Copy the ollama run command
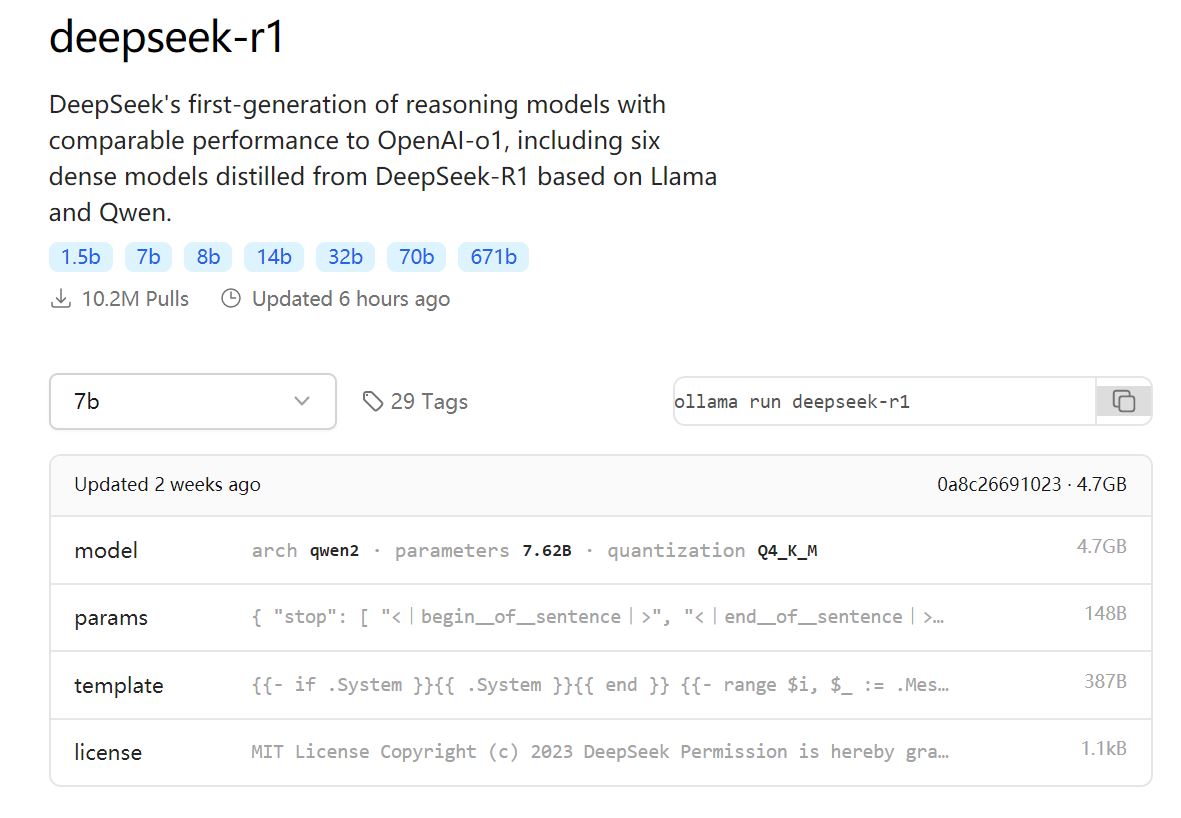Screen dimensions: 1181x818 pyautogui.click(x=1123, y=401)
